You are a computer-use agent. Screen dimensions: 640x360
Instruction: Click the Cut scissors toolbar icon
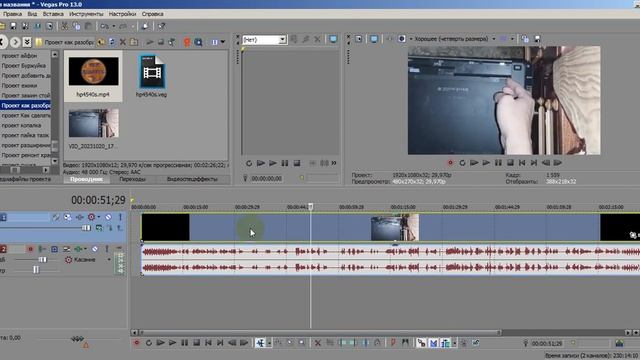(x=64, y=26)
